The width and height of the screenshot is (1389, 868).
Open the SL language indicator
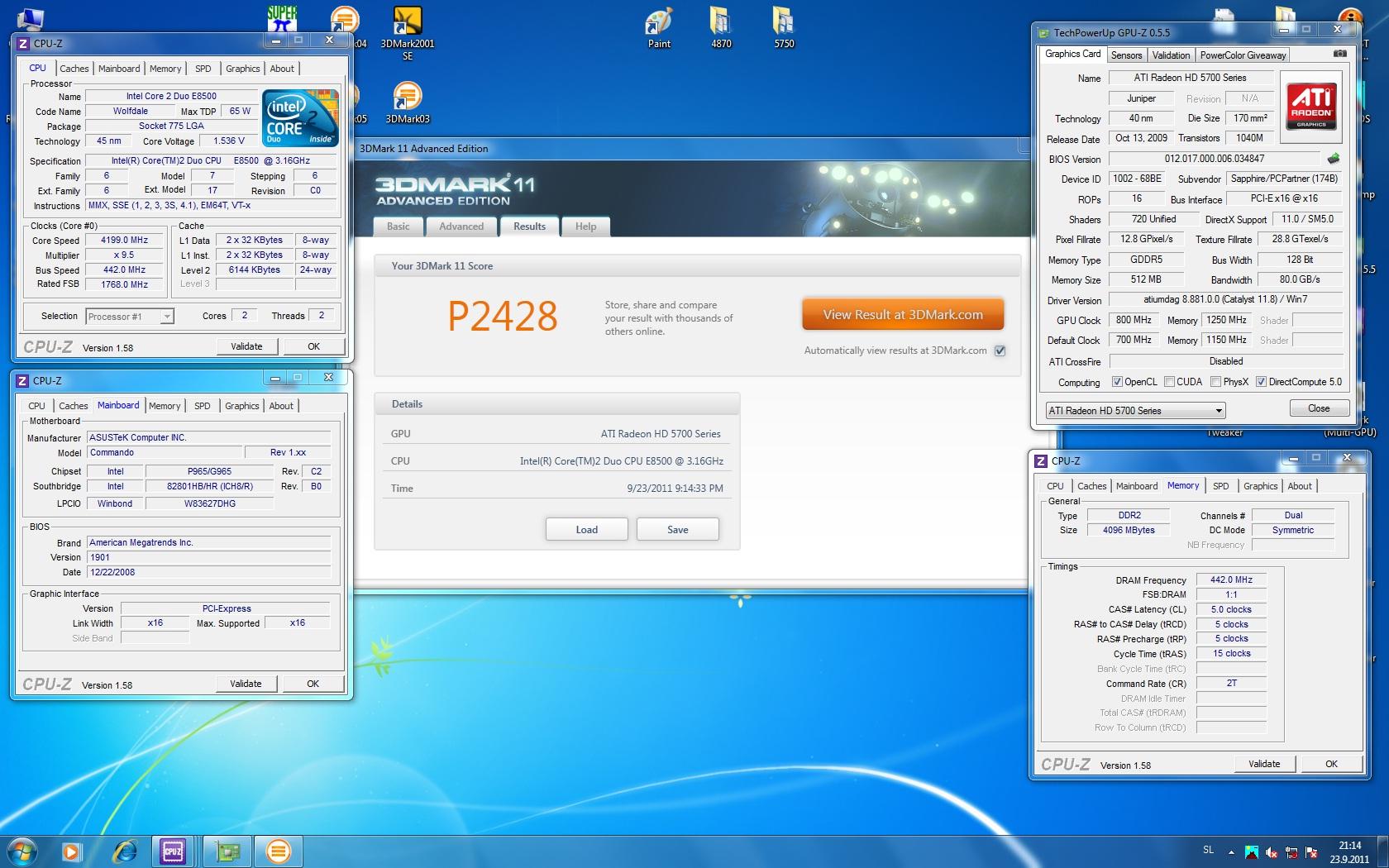click(x=1209, y=850)
